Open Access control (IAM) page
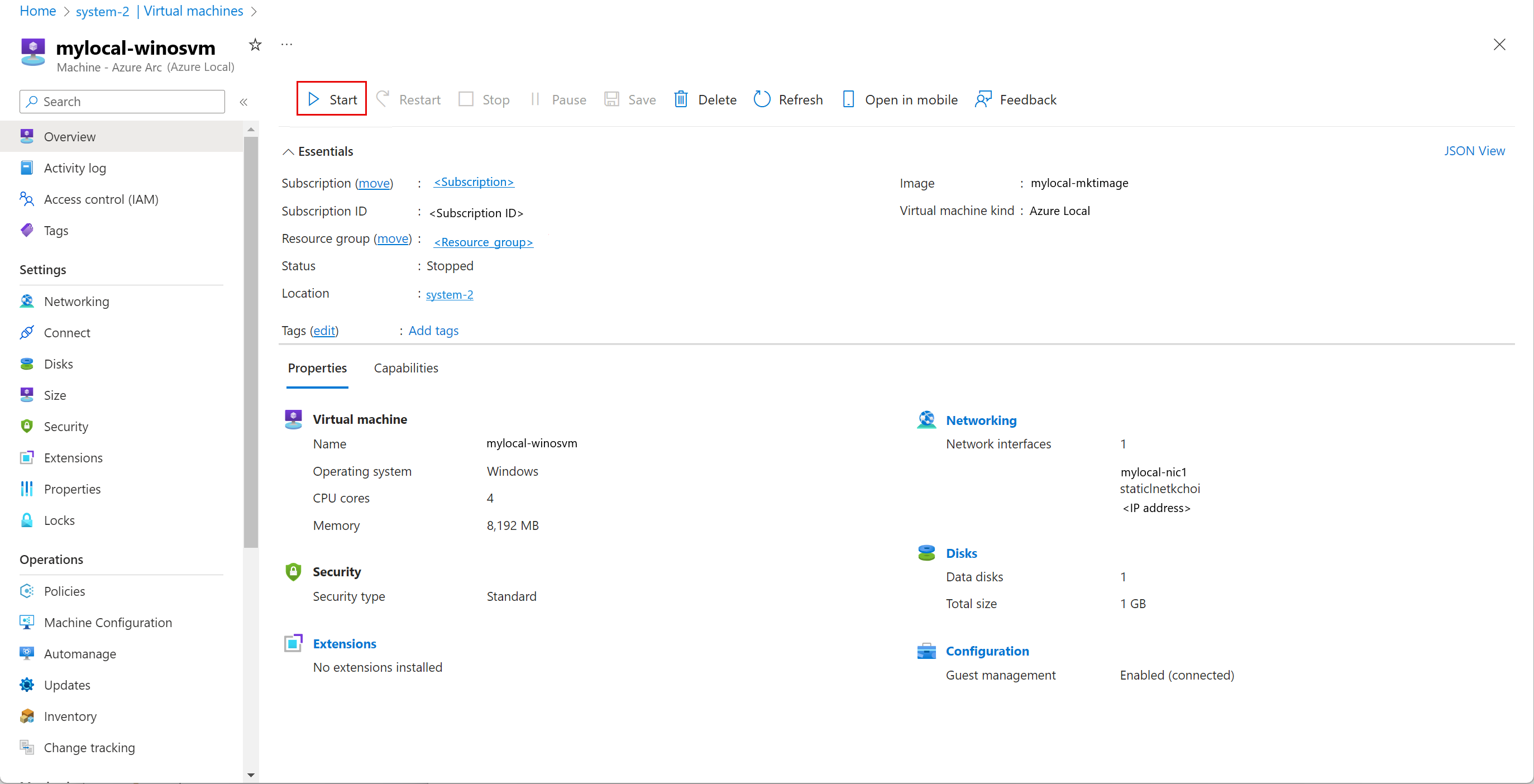 (101, 199)
